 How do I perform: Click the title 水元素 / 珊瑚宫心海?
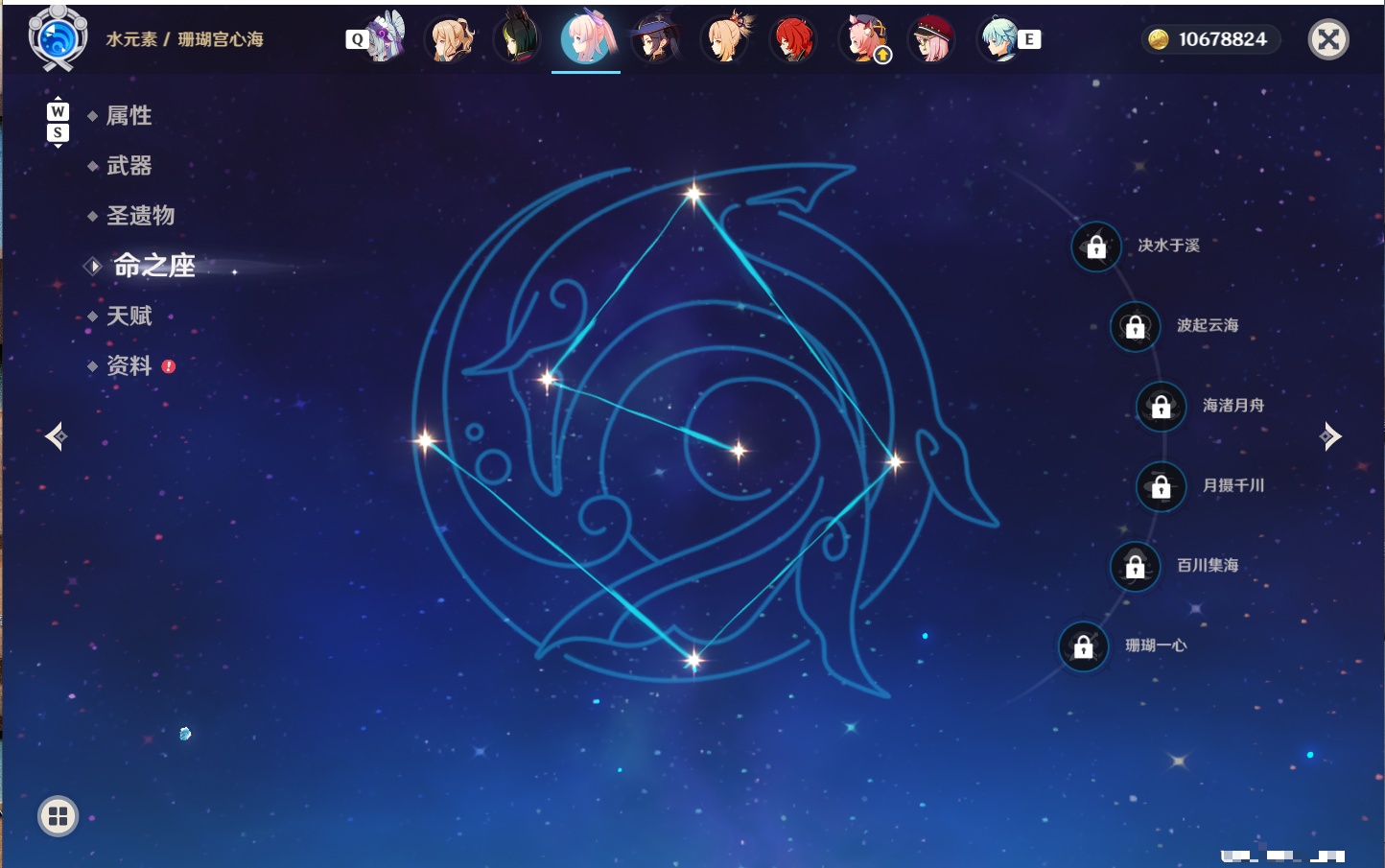[185, 39]
